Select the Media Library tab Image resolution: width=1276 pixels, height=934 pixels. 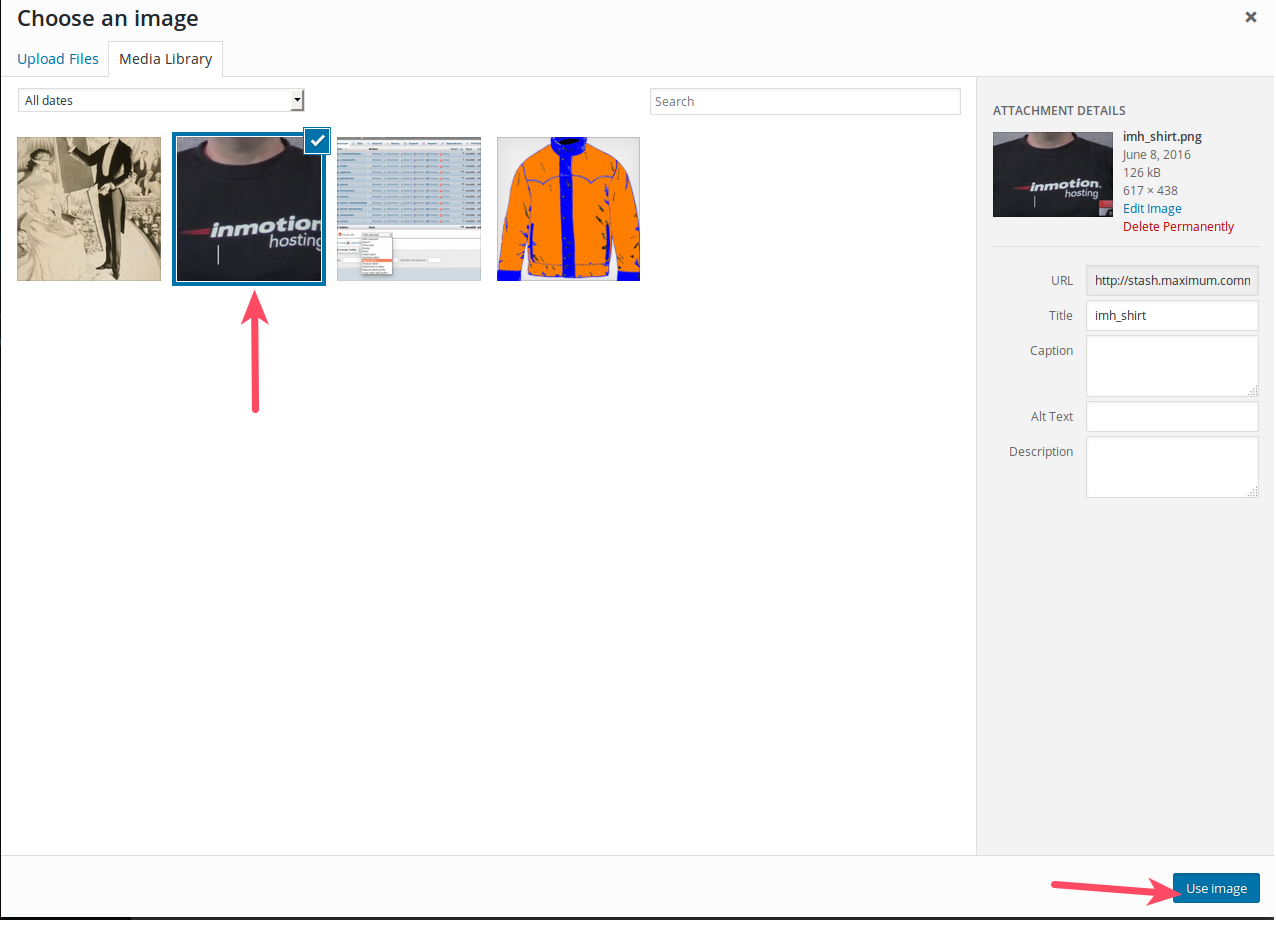[165, 59]
